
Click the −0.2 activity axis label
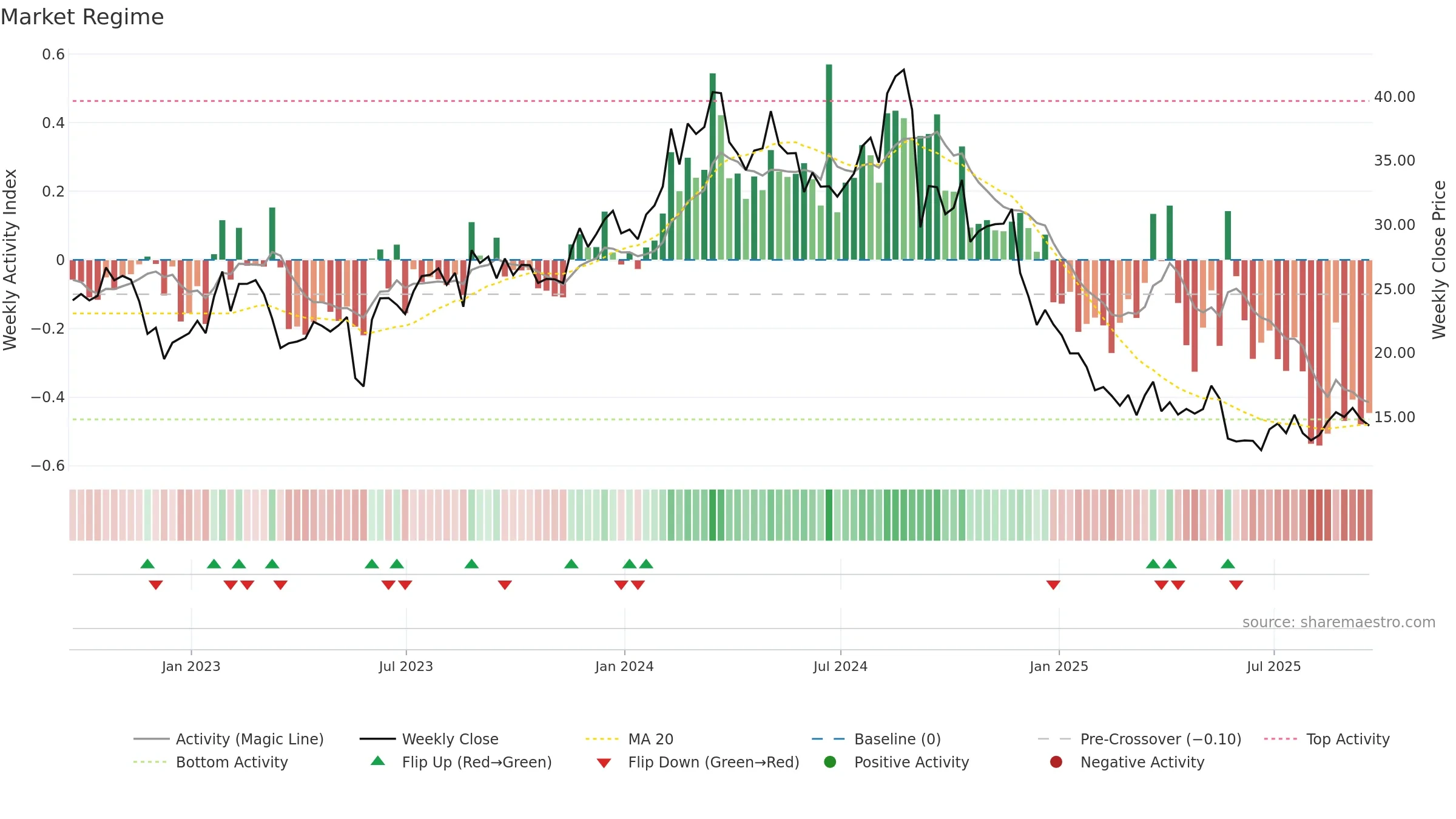[48, 329]
